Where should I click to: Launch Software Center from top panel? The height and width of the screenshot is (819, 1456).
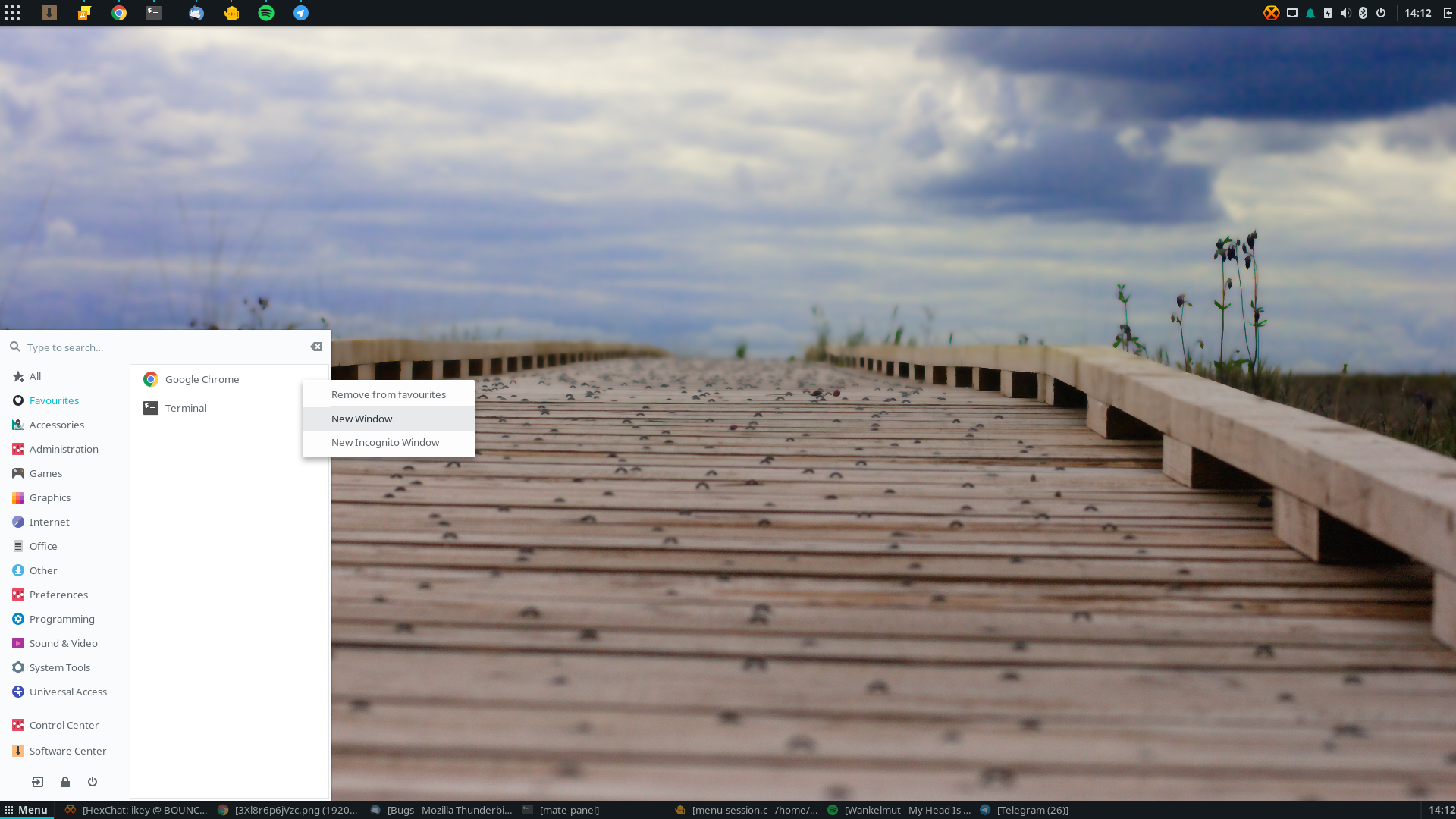[x=49, y=13]
